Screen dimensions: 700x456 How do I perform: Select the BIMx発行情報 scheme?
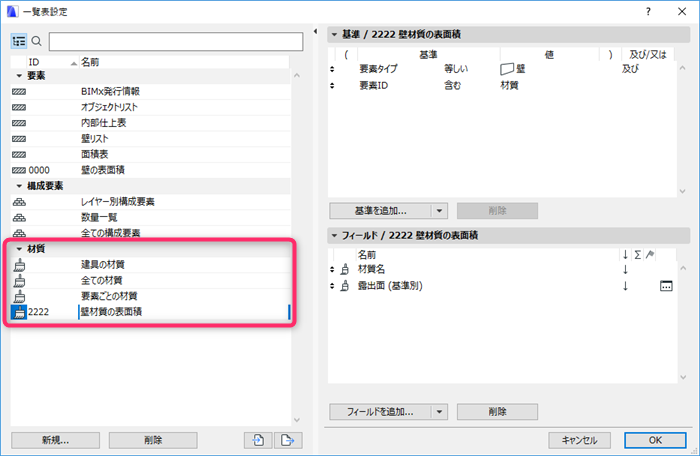coord(150,92)
